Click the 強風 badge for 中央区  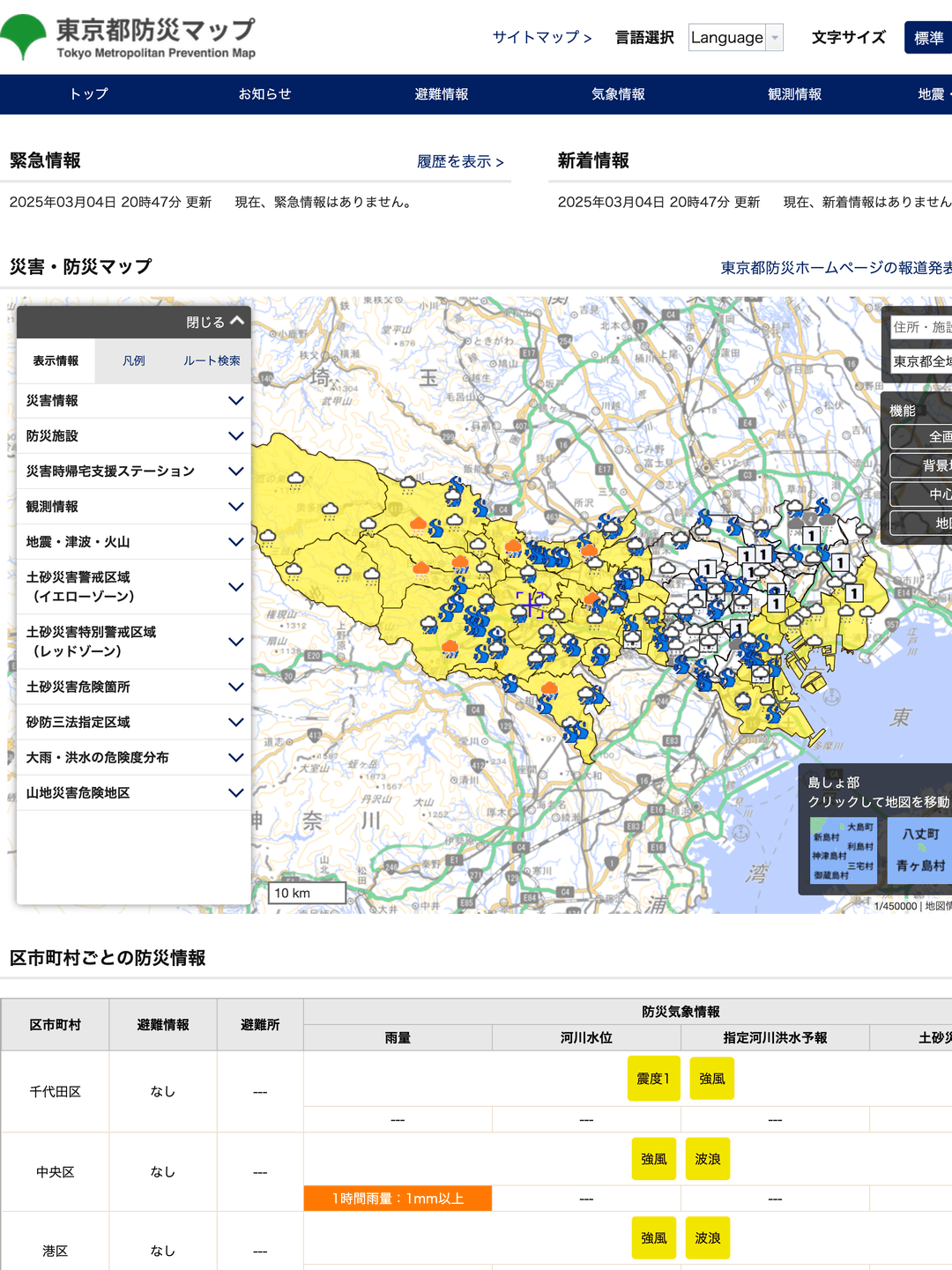click(x=653, y=1158)
